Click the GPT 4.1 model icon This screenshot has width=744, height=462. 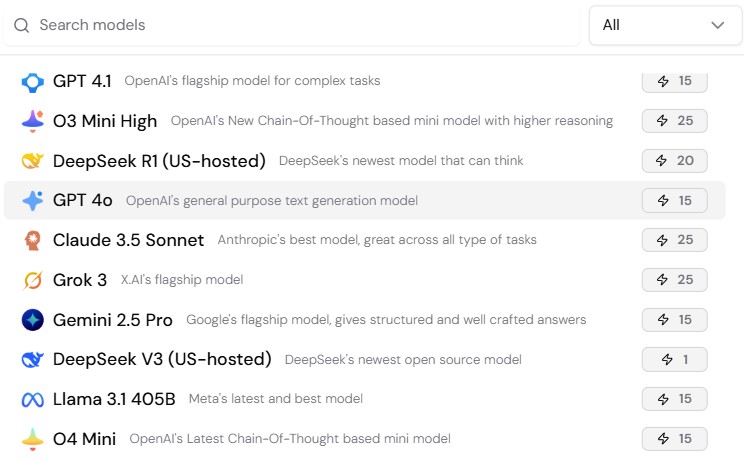[32, 81]
